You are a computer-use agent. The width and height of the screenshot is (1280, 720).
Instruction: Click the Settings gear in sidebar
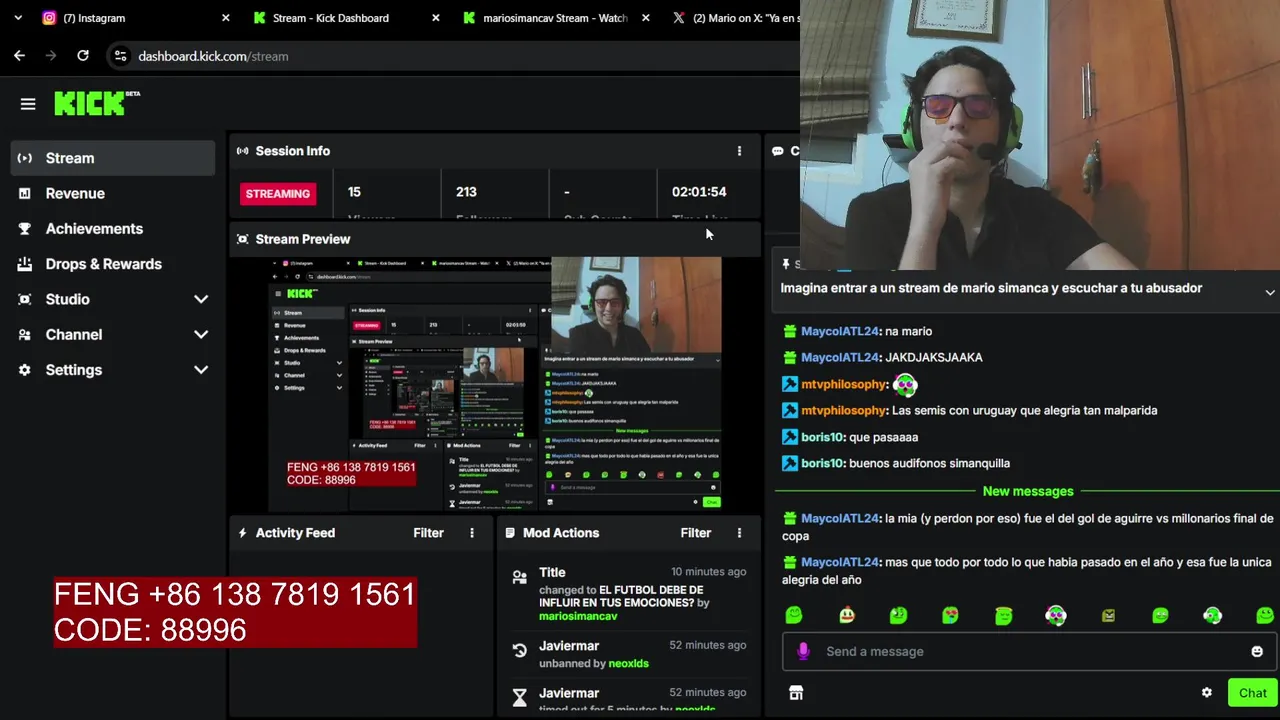25,370
